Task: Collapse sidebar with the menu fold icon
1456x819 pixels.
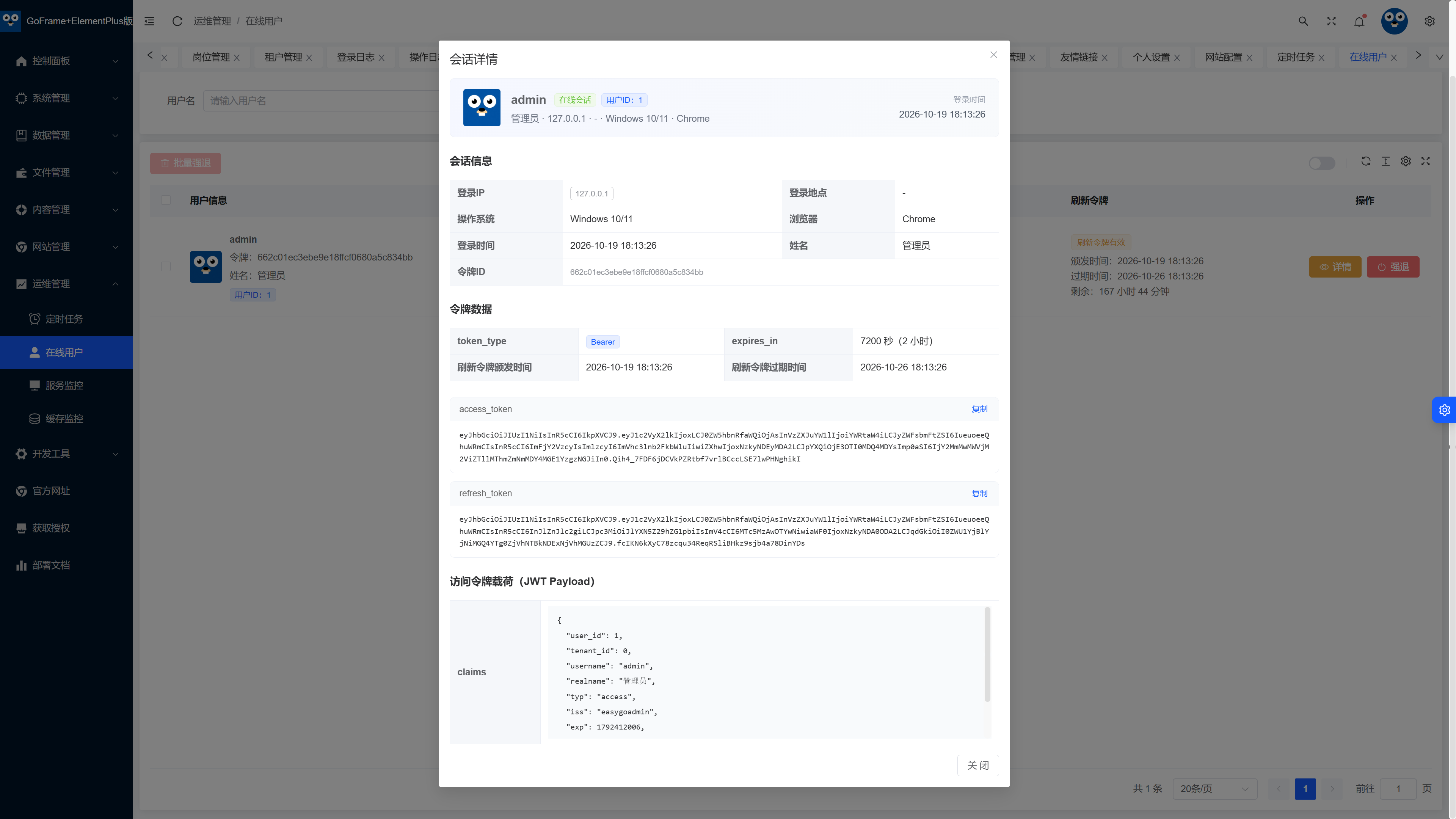Action: [x=149, y=21]
